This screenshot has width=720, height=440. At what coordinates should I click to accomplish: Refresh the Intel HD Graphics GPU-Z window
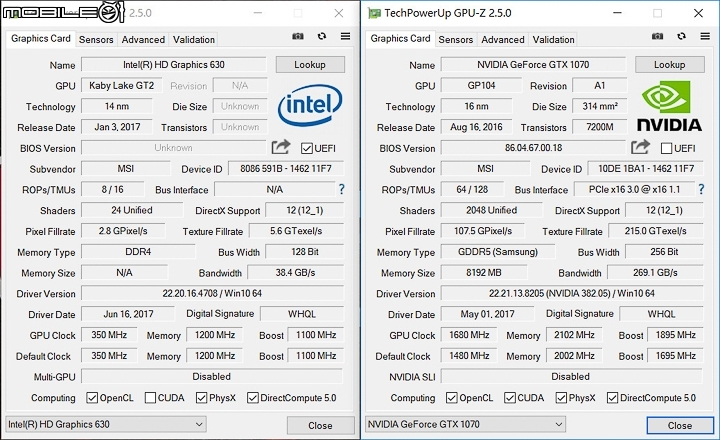322,36
